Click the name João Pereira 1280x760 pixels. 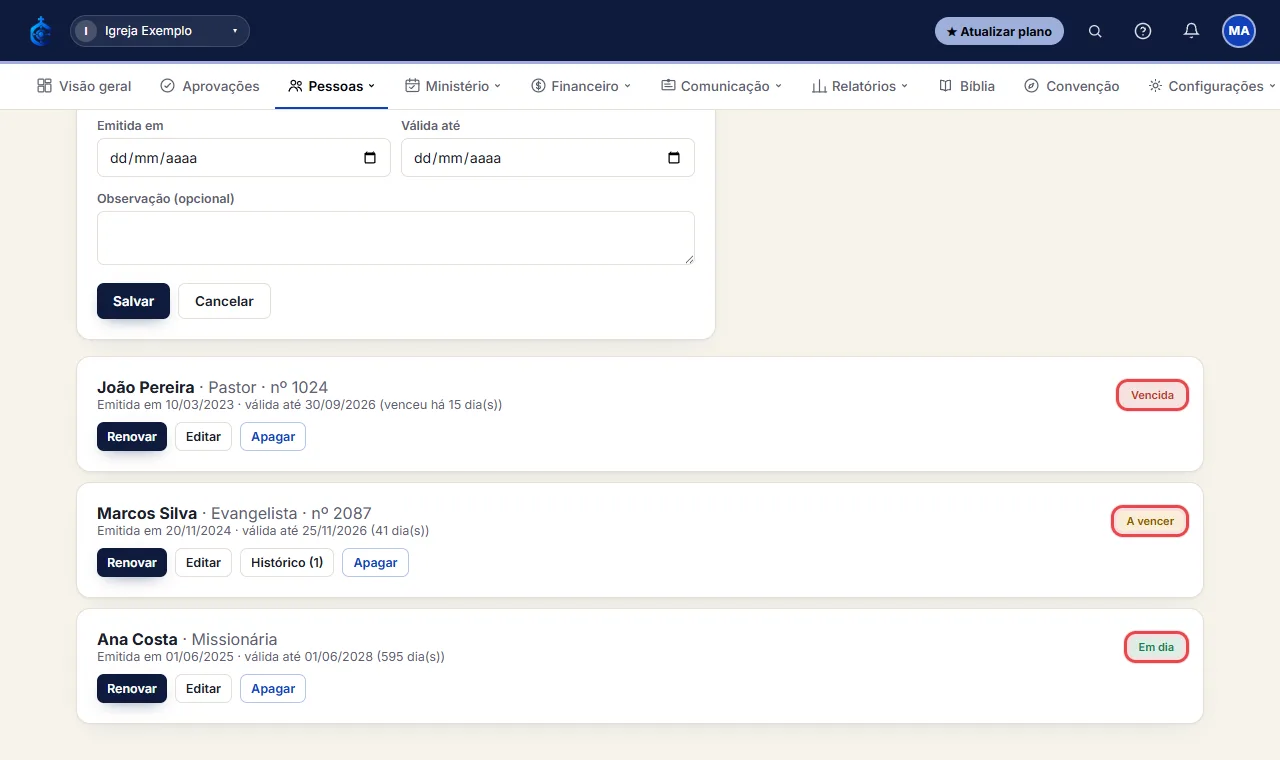pos(146,387)
